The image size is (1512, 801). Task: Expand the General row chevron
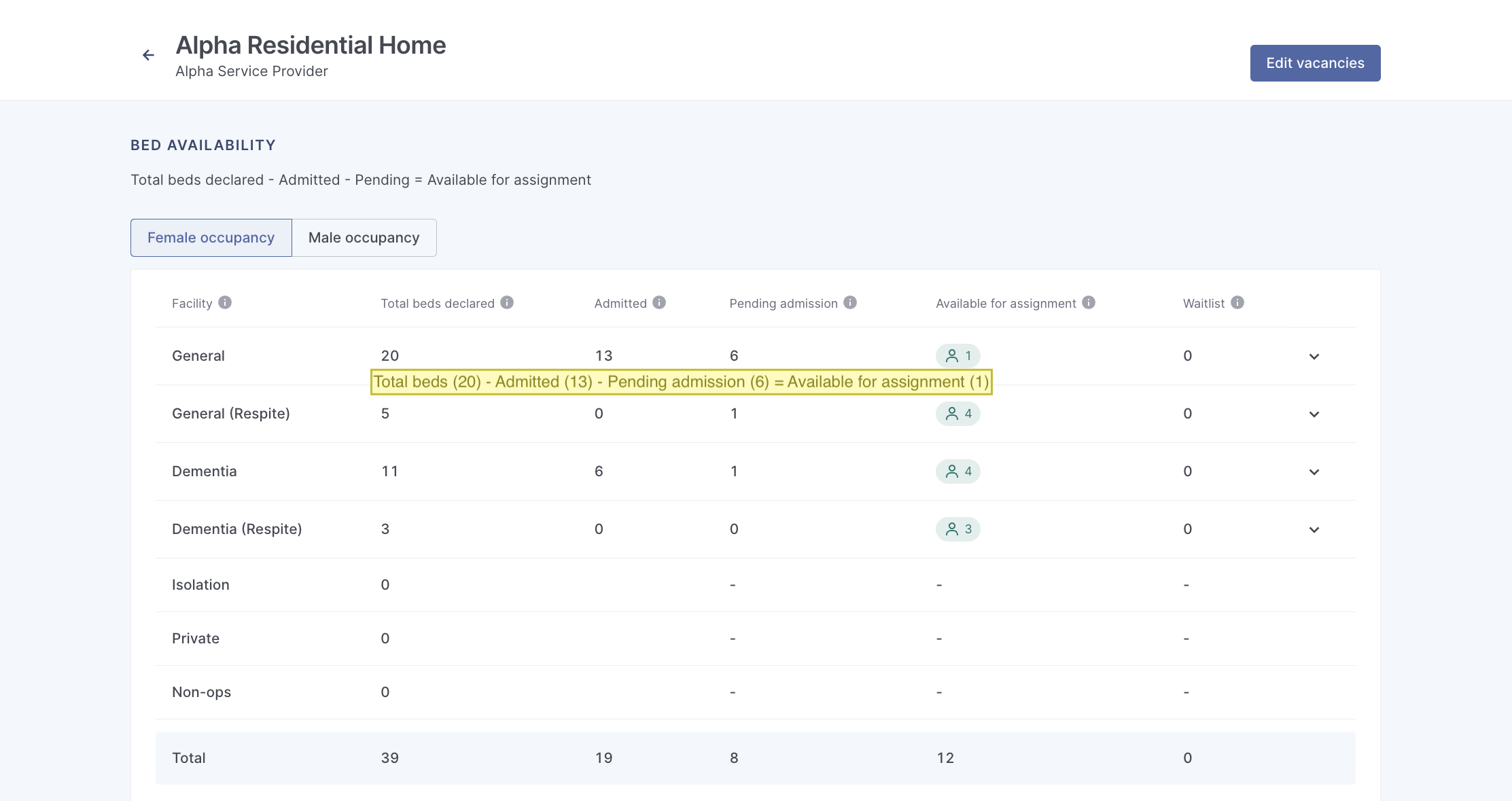point(1314,357)
